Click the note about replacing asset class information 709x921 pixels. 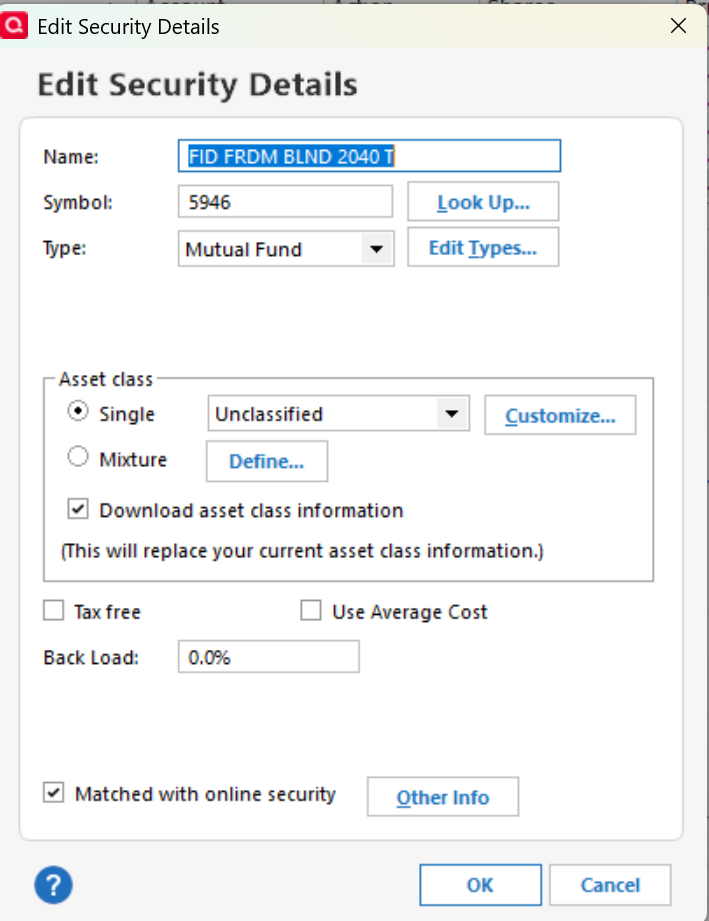303,551
